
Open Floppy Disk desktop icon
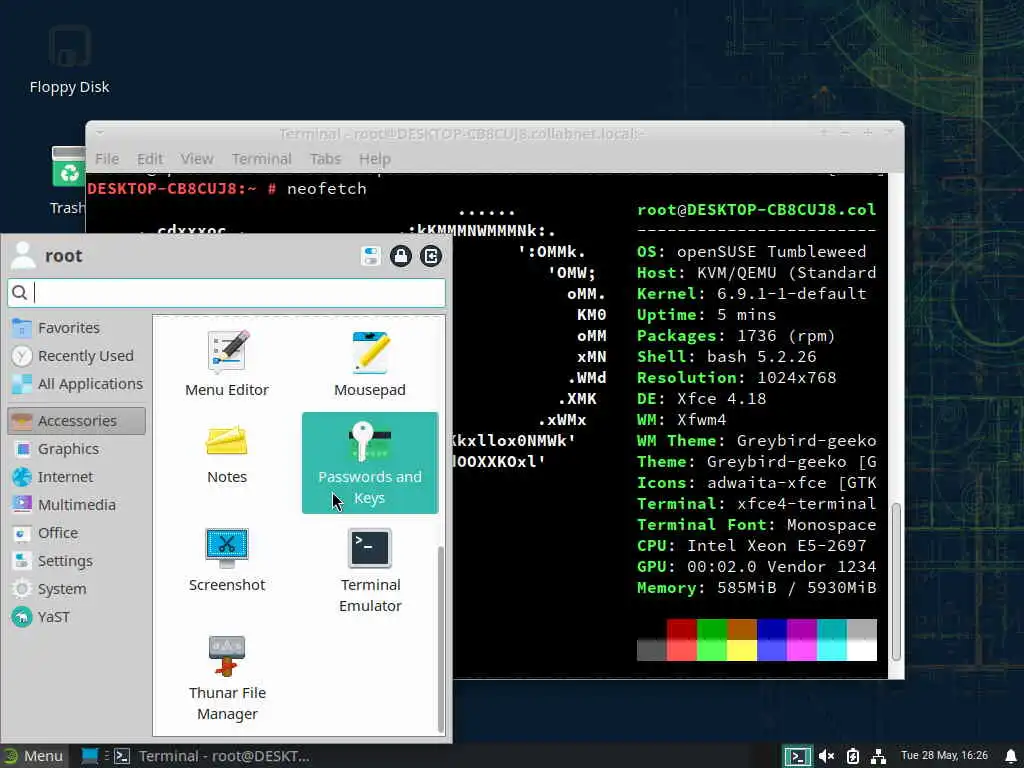click(69, 59)
